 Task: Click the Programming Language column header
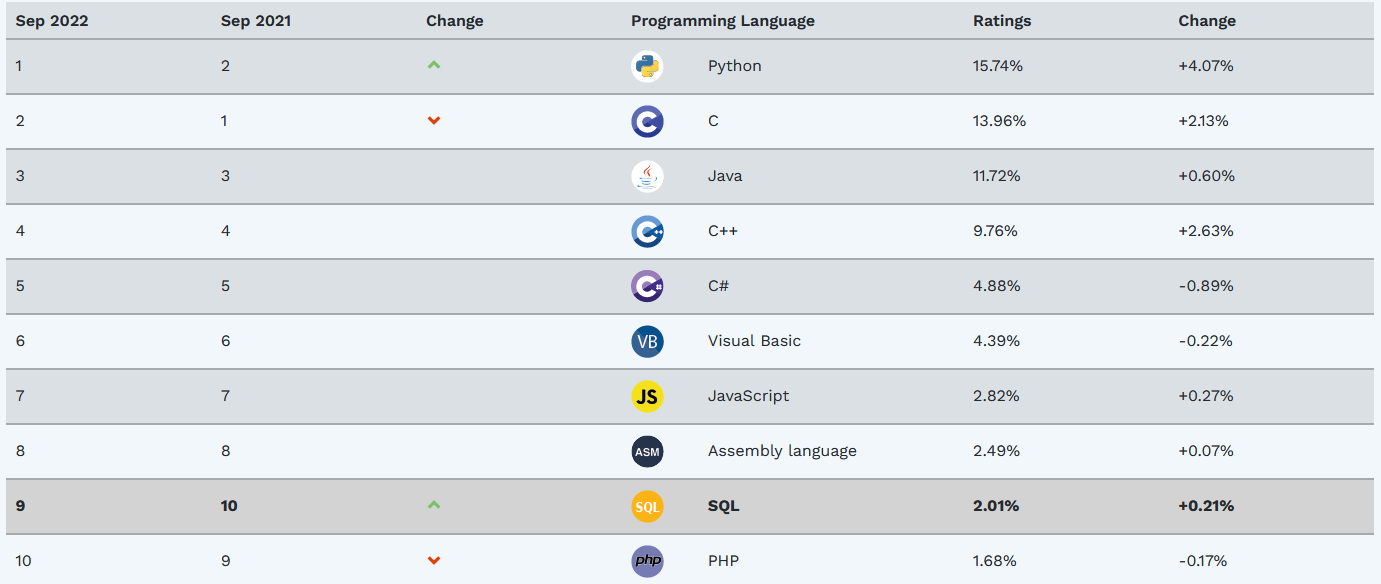pos(722,20)
